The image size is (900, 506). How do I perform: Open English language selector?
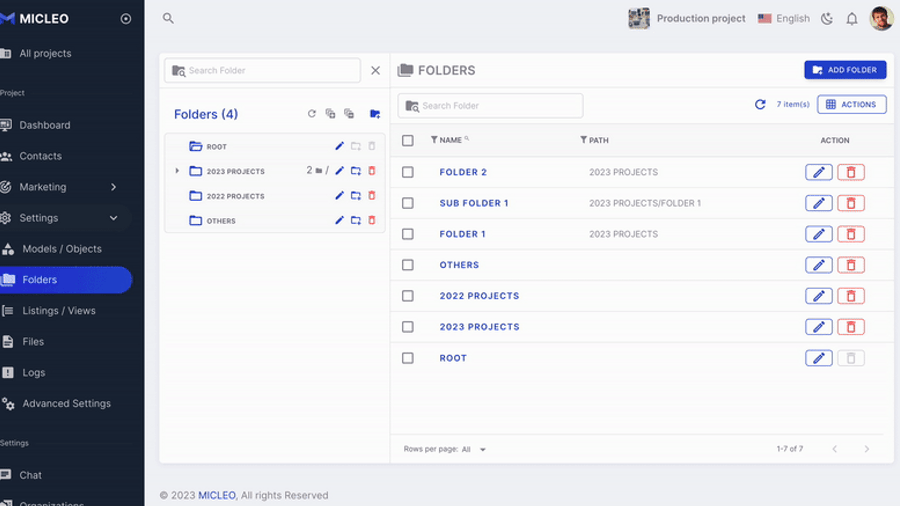point(783,18)
